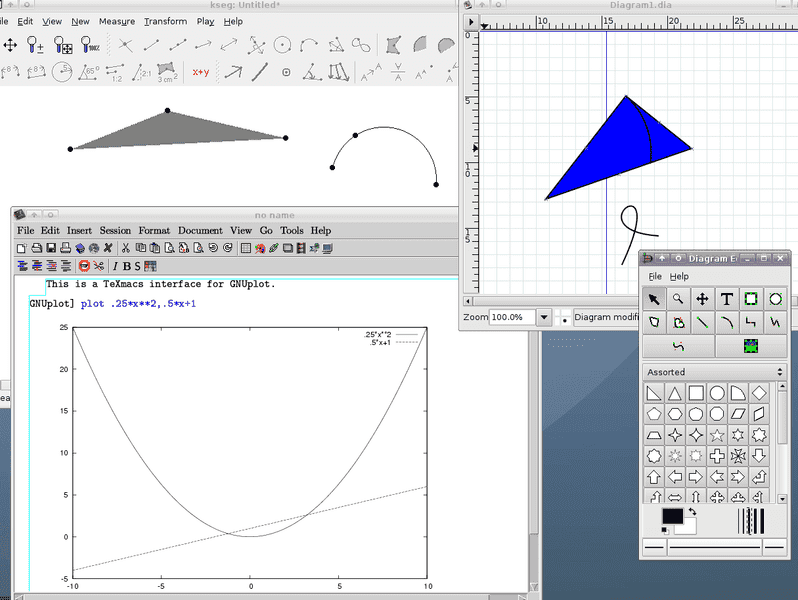The height and width of the screenshot is (600, 798).
Task: Click the circle construction tool in kseg
Action: point(283,45)
